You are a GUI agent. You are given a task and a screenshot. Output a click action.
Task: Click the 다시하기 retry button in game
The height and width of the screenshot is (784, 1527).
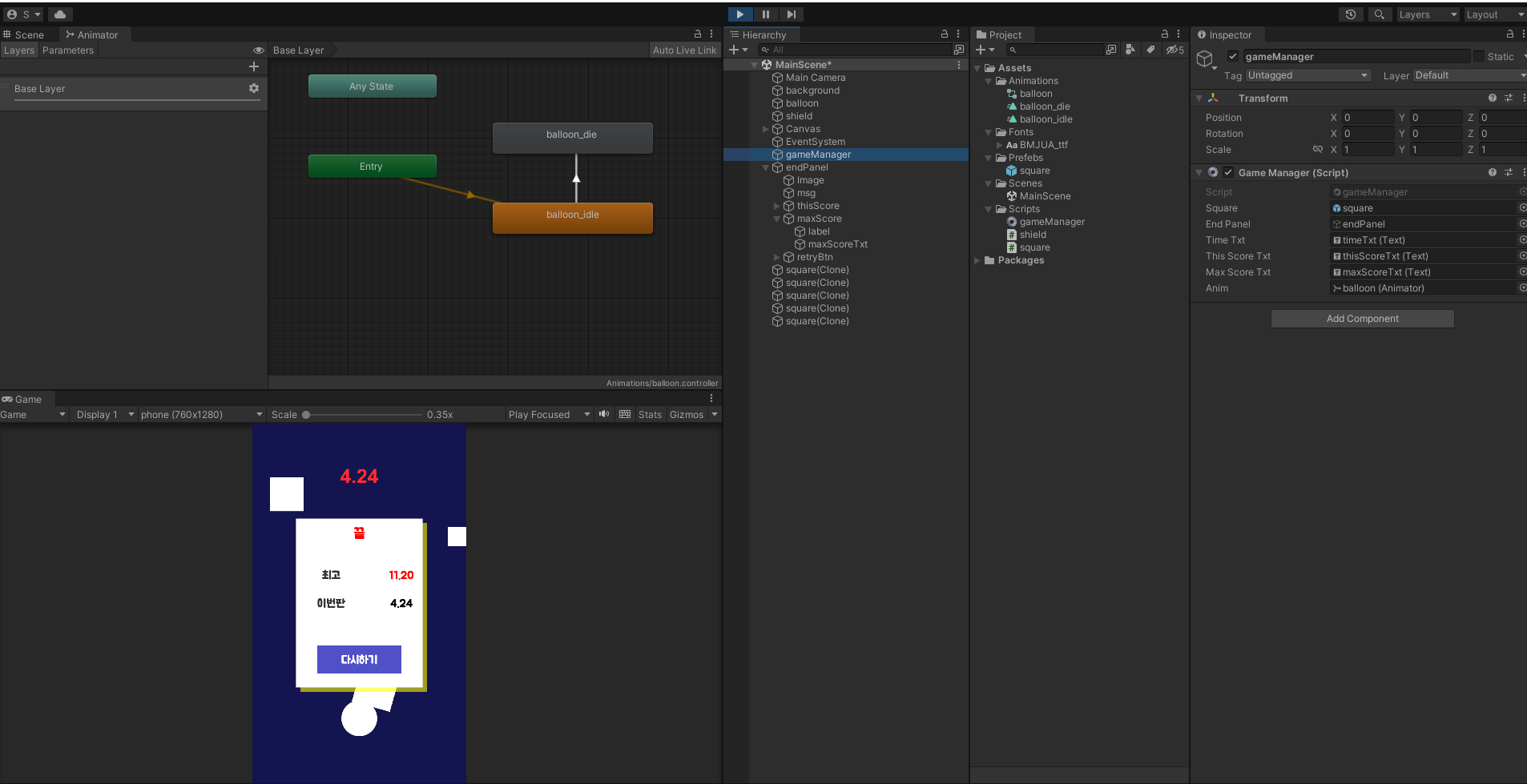359,659
